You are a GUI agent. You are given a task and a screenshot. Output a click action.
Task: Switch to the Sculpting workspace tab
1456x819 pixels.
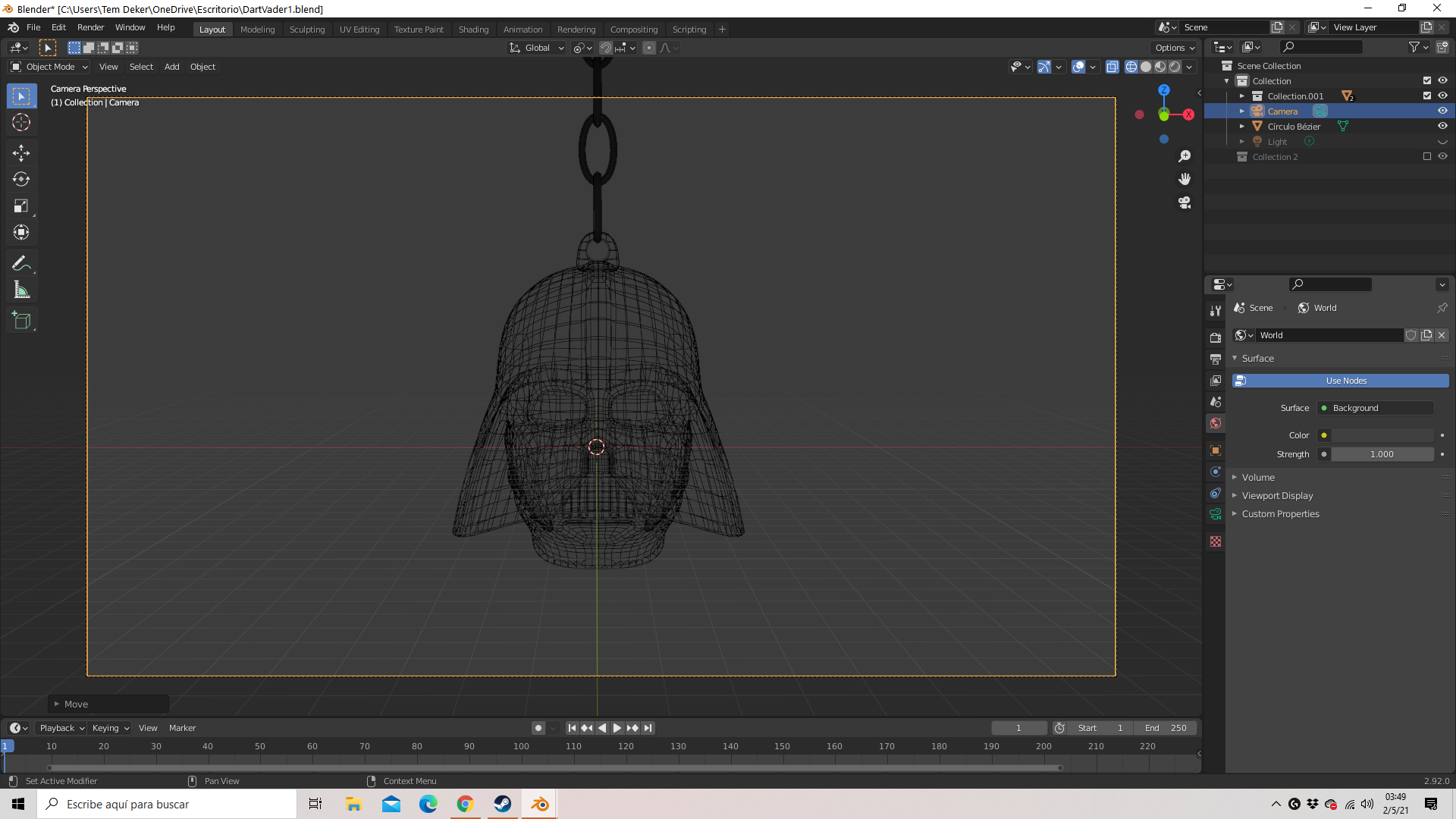[306, 30]
